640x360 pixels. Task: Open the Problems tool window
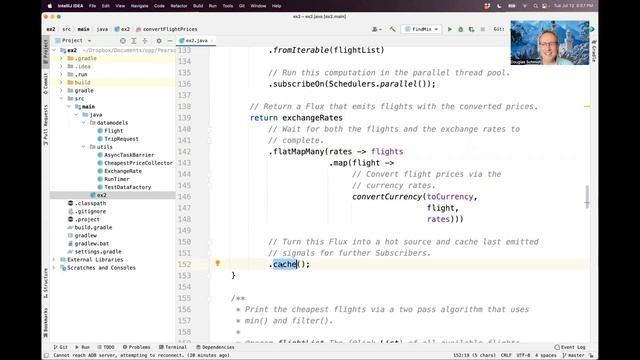pos(136,347)
